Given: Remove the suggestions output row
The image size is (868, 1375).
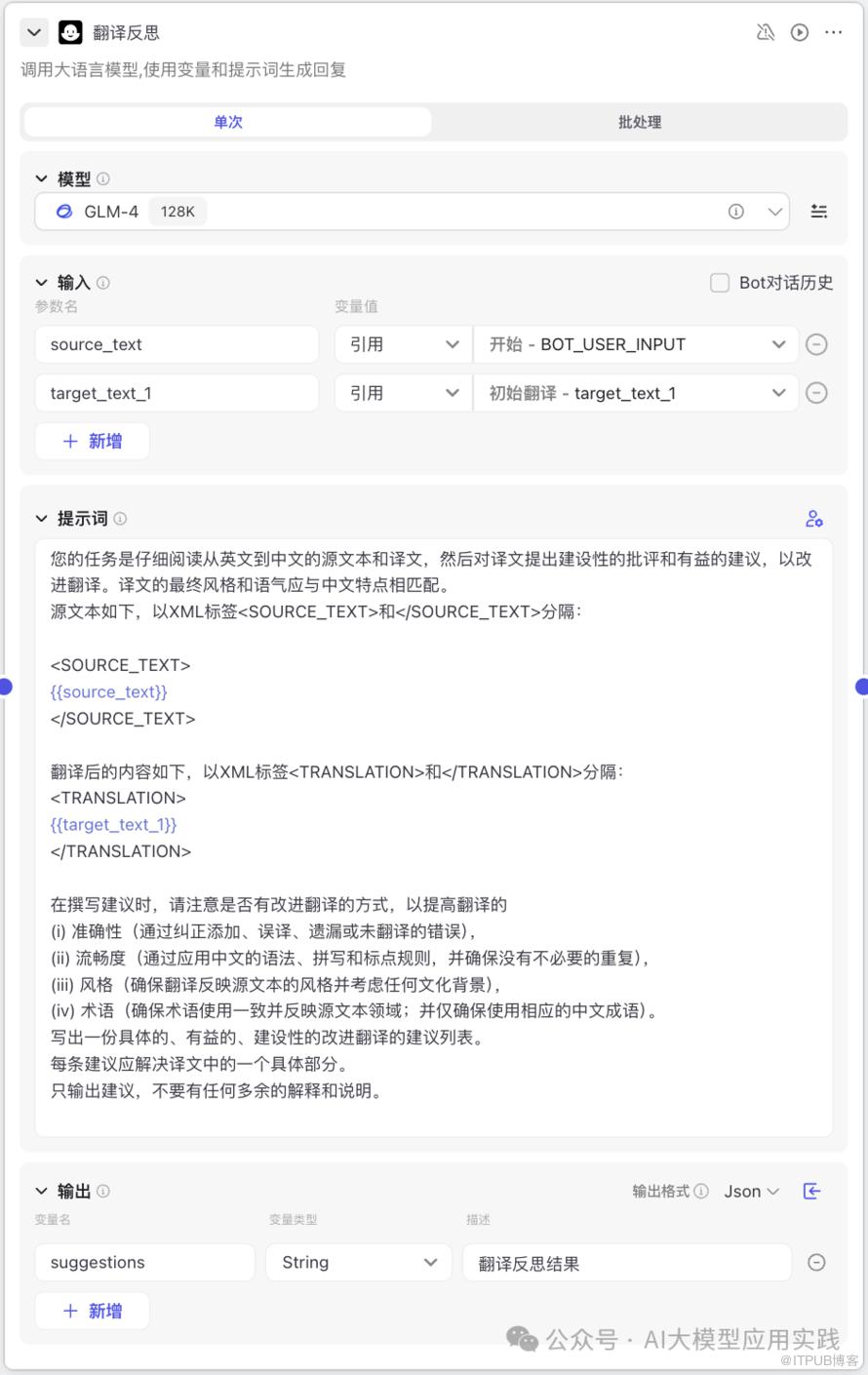Looking at the screenshot, I should pyautogui.click(x=817, y=1263).
